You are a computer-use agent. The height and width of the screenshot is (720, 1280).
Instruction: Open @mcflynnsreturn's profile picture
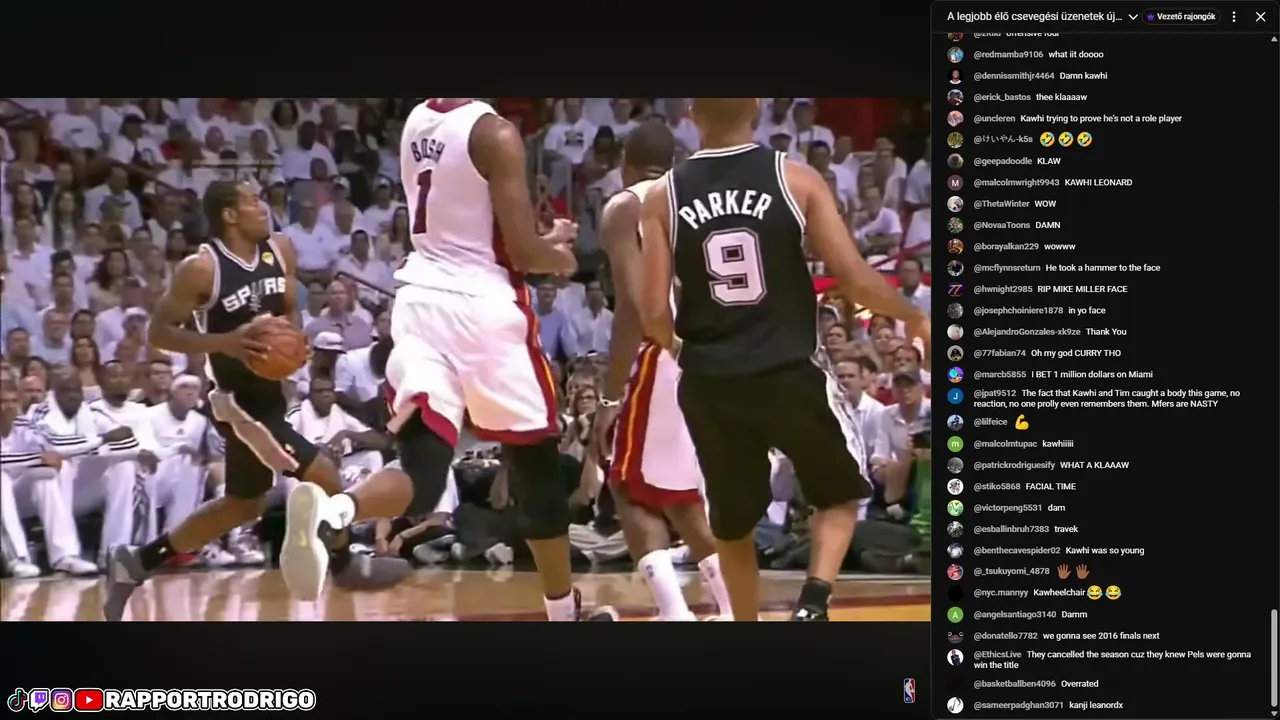click(x=955, y=268)
